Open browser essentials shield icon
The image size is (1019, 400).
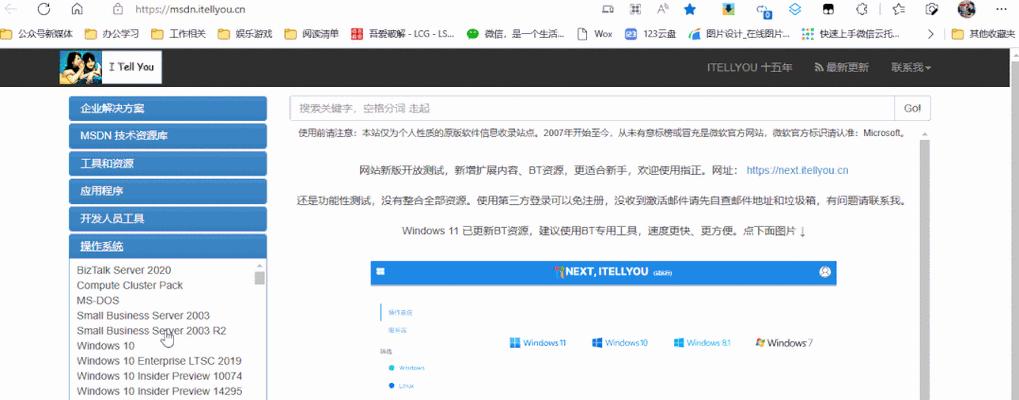click(932, 9)
